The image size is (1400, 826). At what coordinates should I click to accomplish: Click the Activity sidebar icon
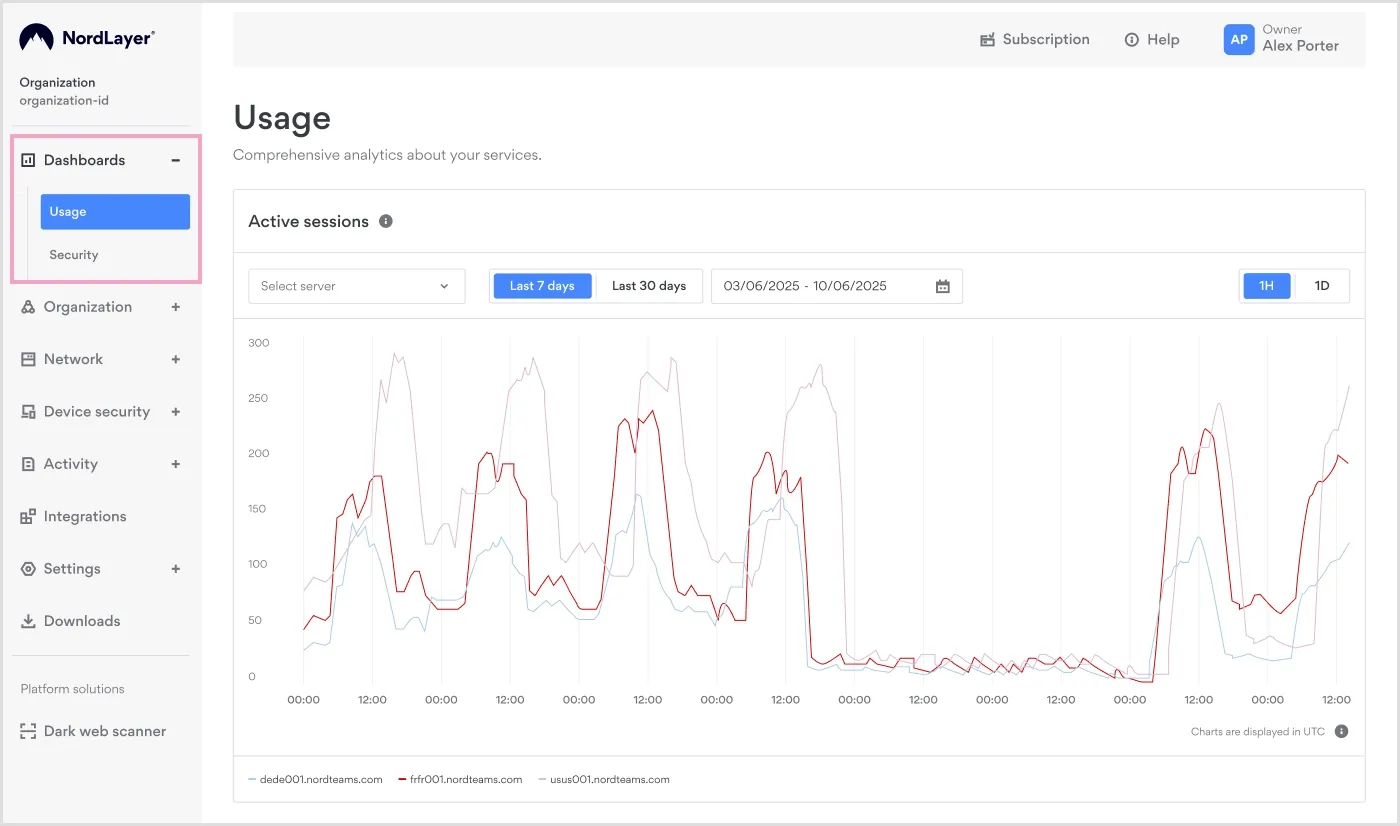pos(28,464)
